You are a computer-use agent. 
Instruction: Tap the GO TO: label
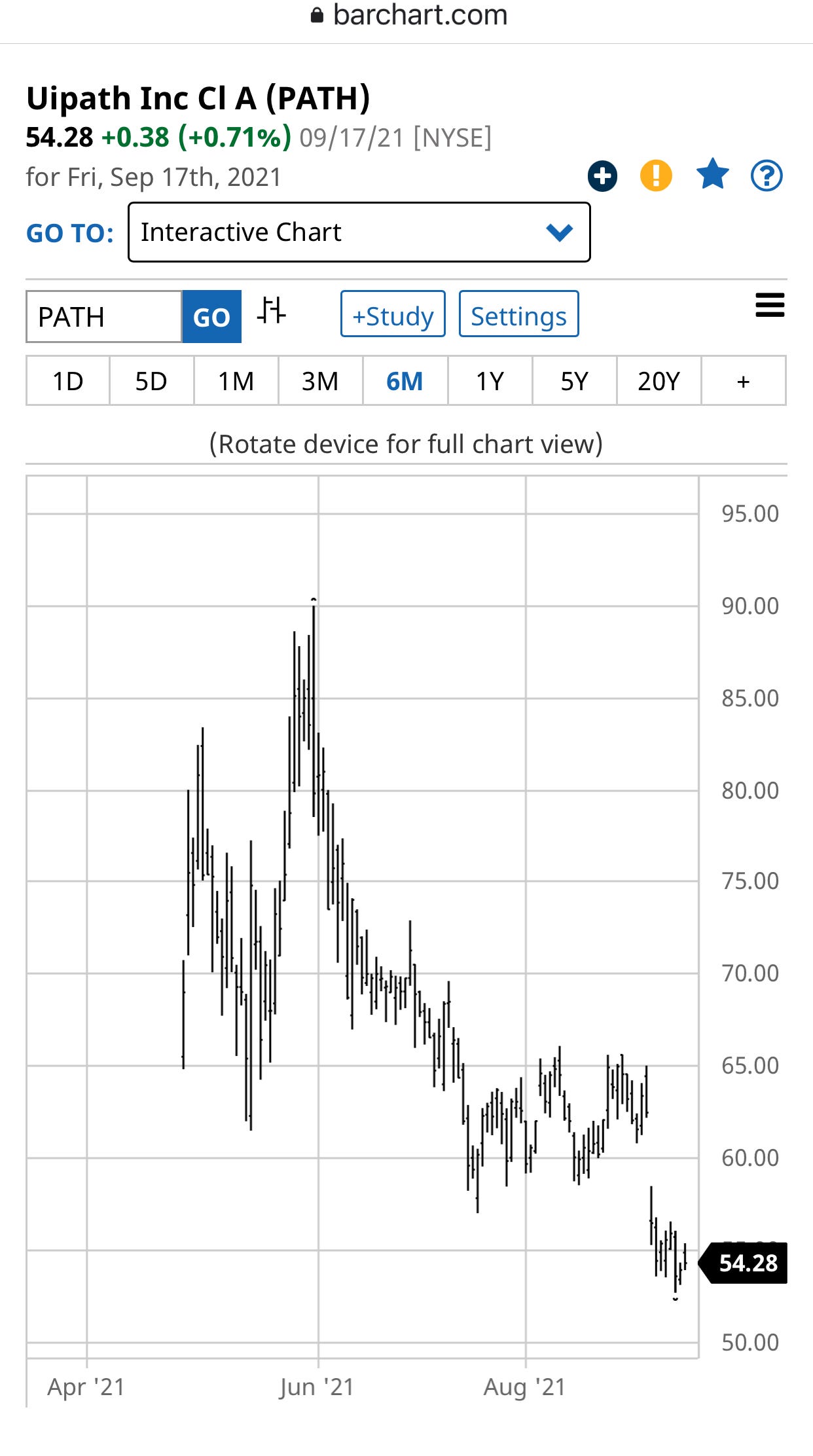coord(70,234)
